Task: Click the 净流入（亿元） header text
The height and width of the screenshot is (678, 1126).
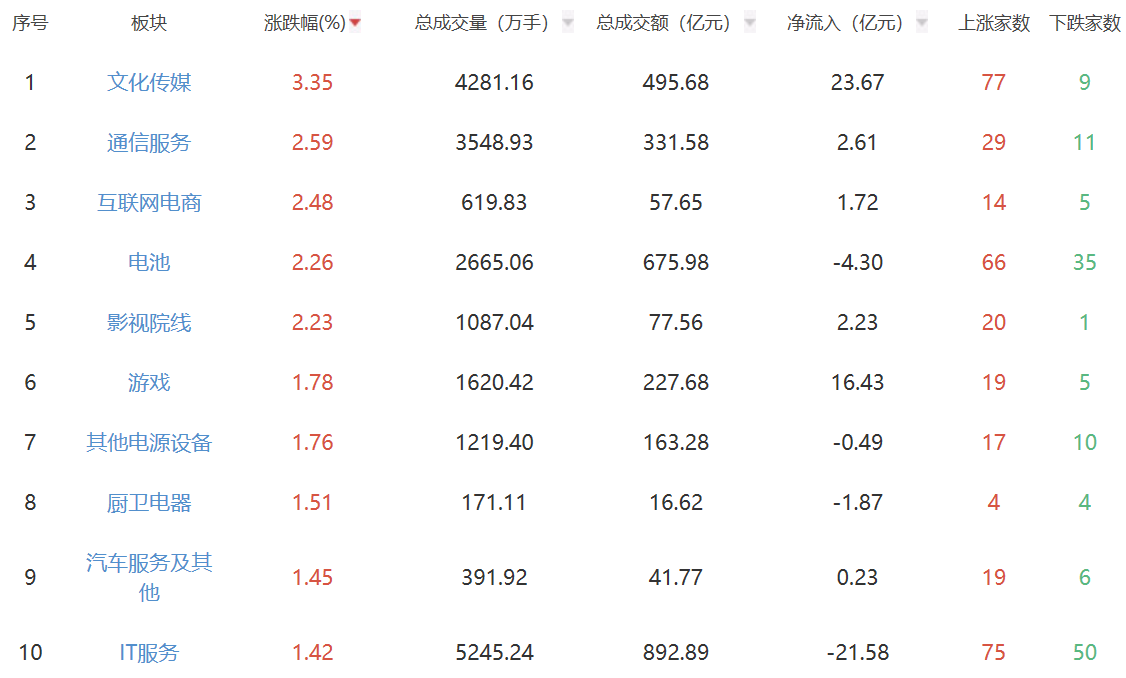Action: (845, 23)
